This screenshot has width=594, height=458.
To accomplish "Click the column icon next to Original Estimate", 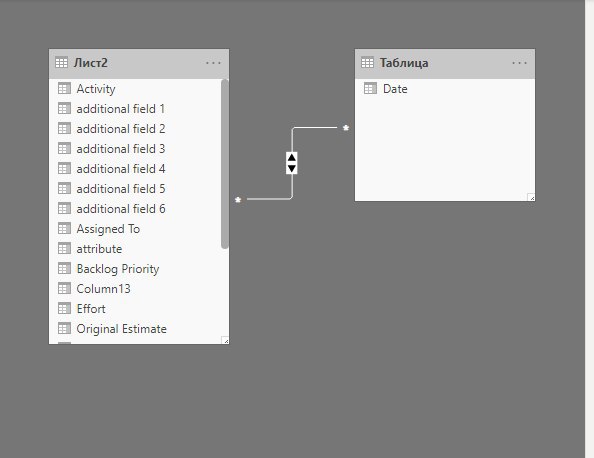I will pos(64,328).
